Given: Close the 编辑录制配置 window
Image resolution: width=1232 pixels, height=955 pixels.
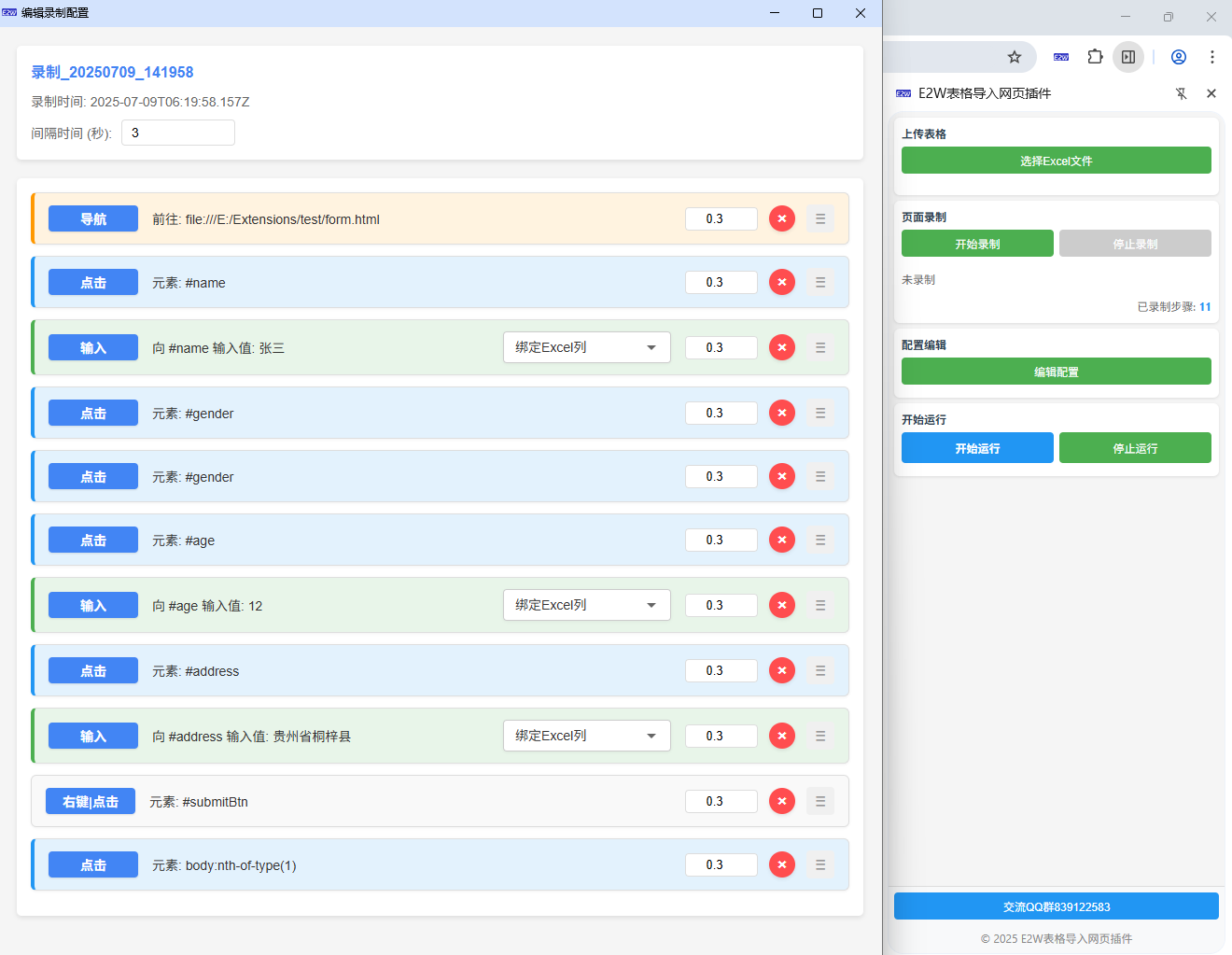Looking at the screenshot, I should [861, 13].
